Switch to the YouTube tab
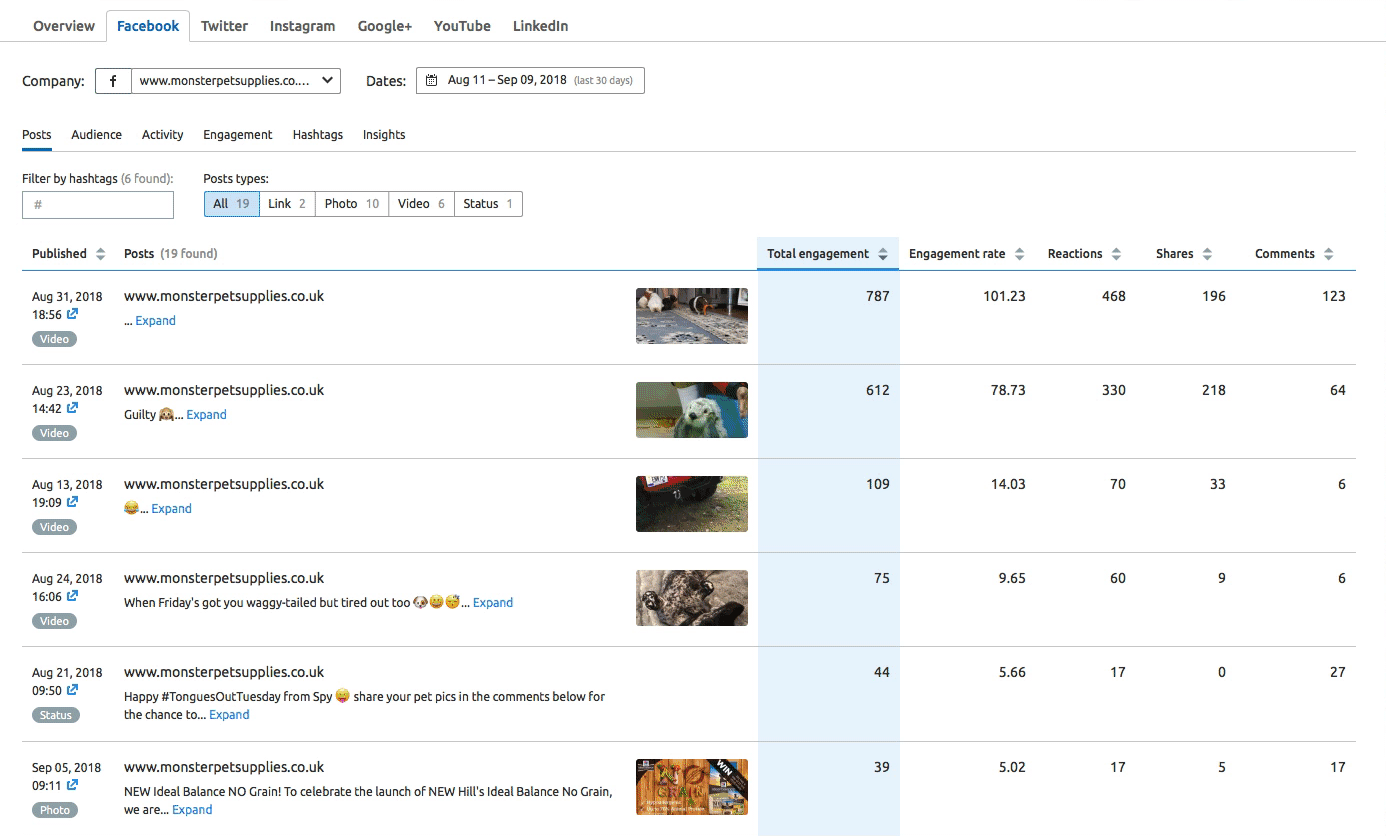 pyautogui.click(x=462, y=26)
